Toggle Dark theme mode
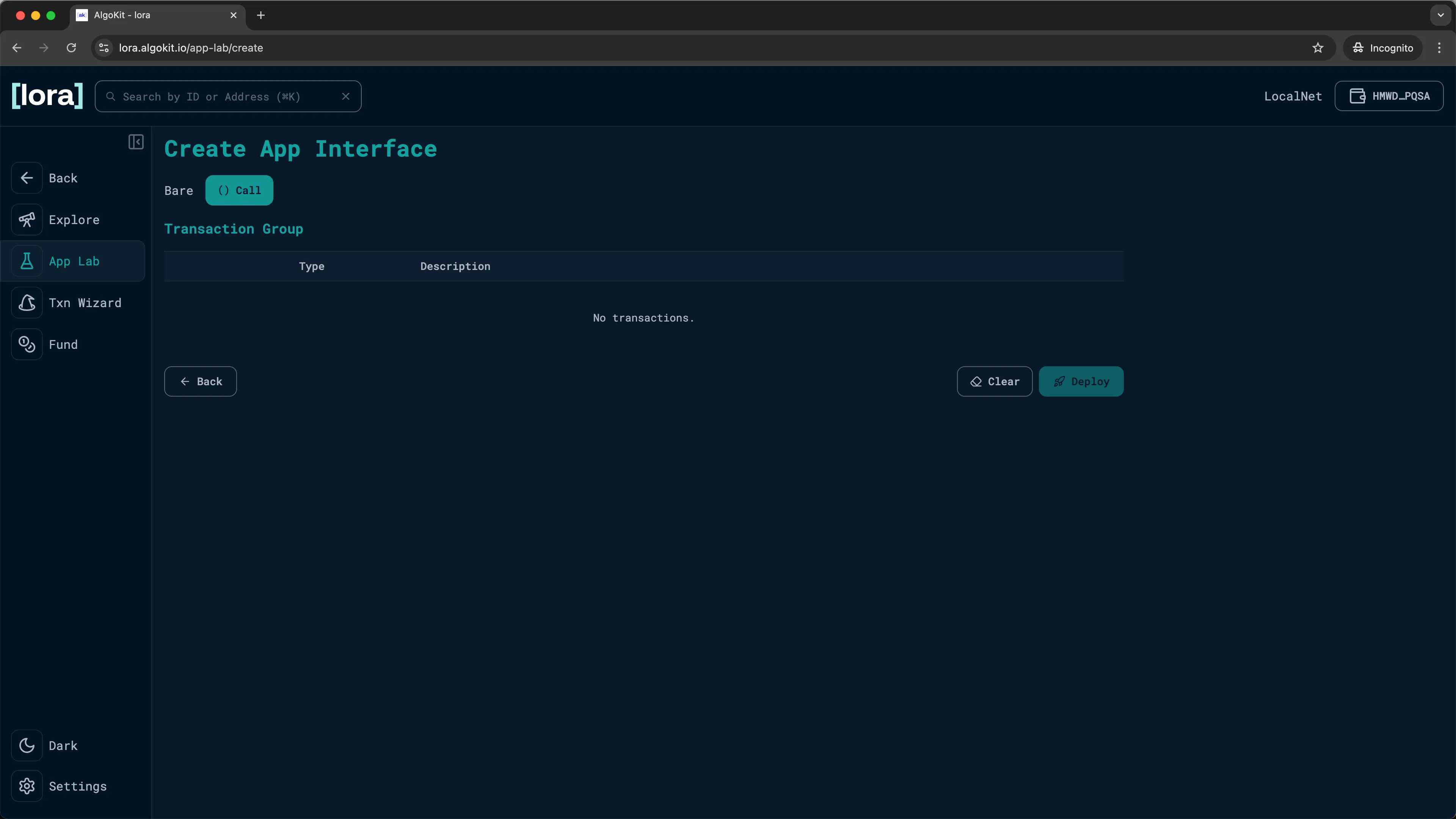1456x819 pixels. point(27,745)
